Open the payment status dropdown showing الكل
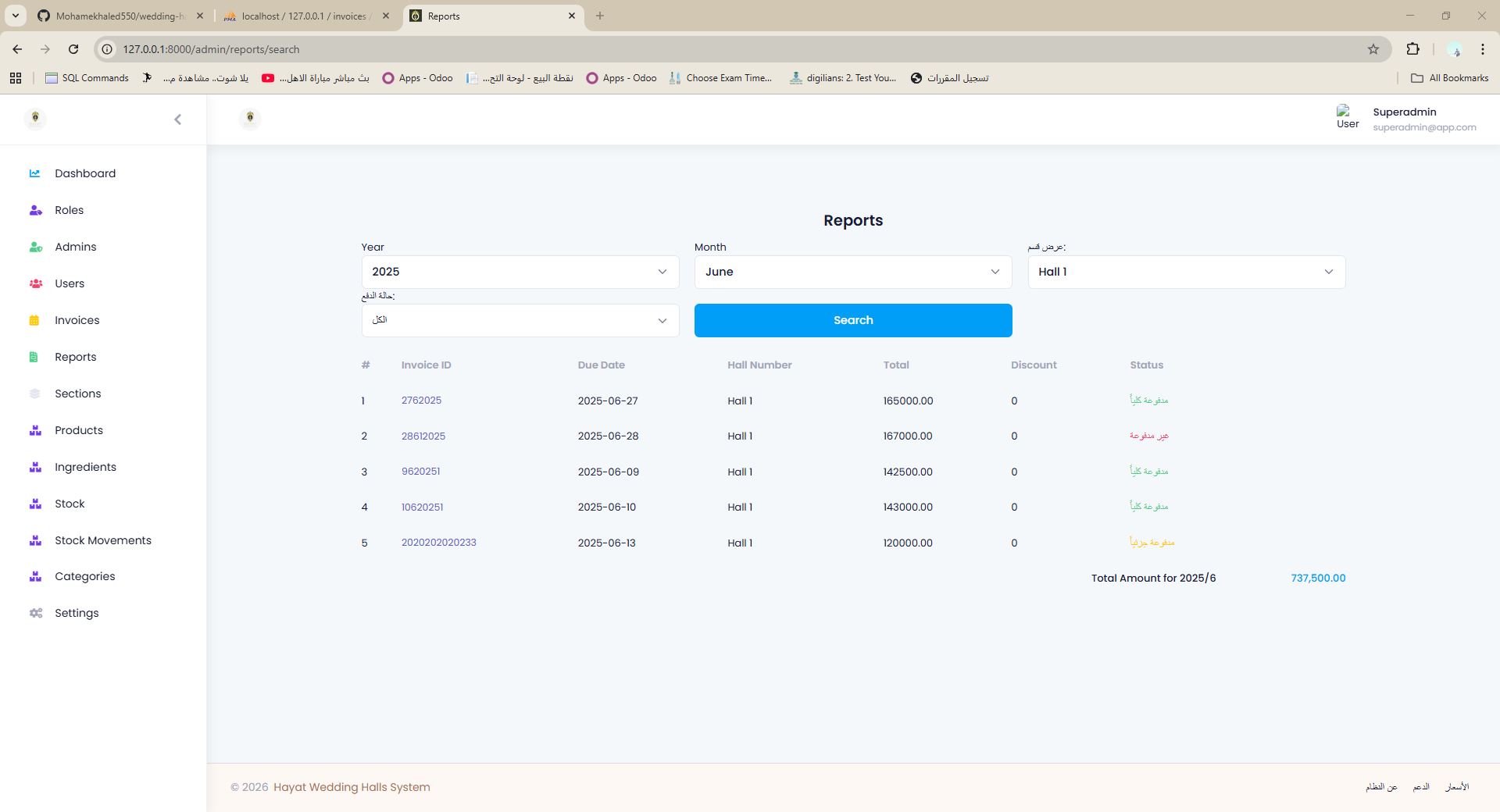Screen dimensions: 1500x812 [x=520, y=320]
